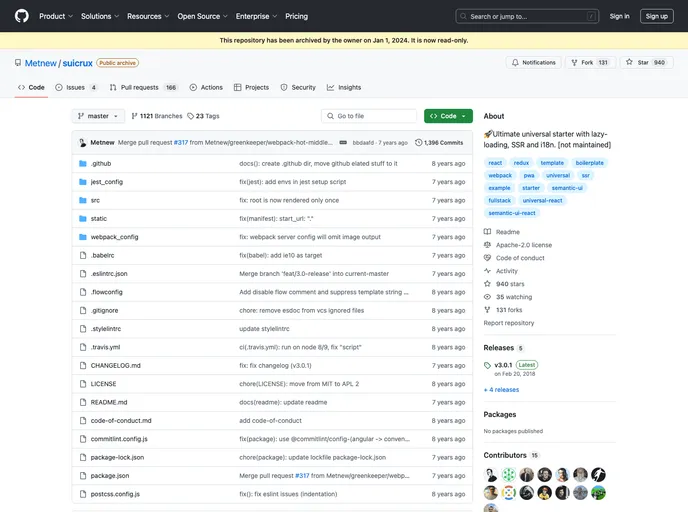Image resolution: width=688 pixels, height=512 pixels.
Task: Click the LICENSE file icon
Action: tap(82, 384)
